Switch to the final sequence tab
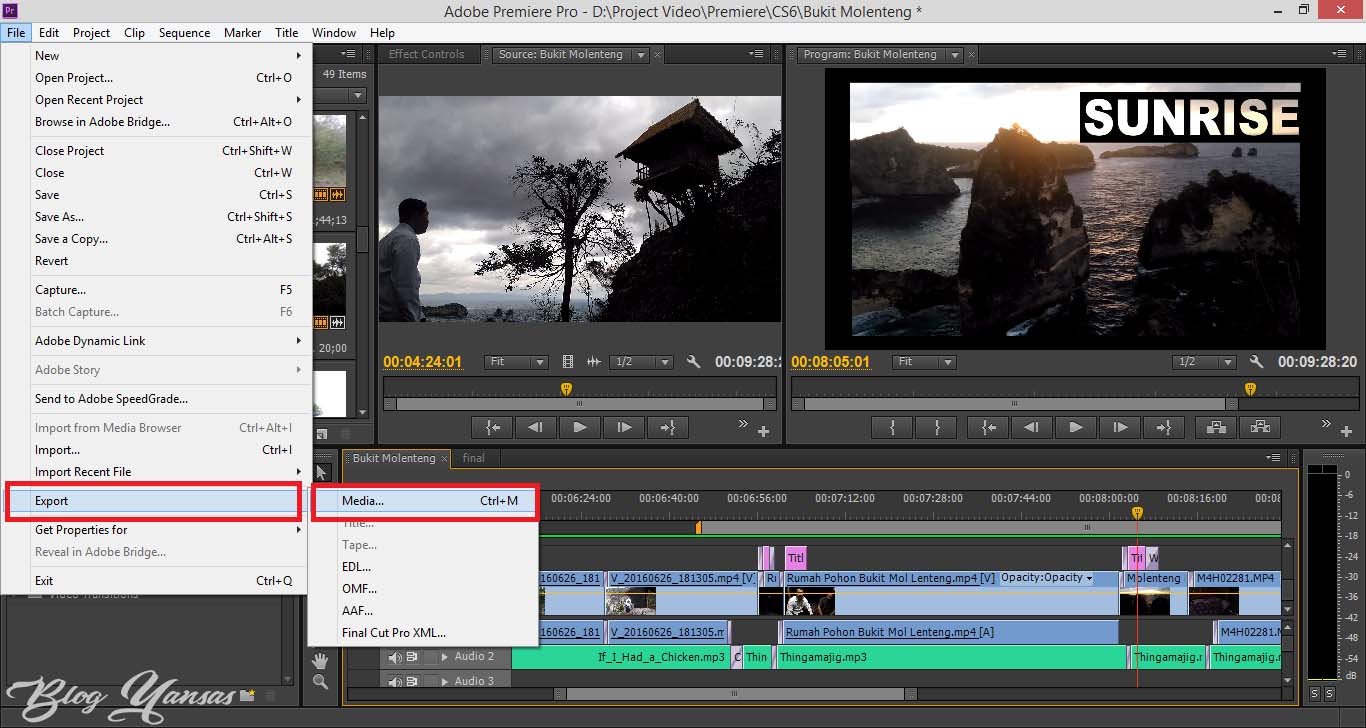The image size is (1366, 728). [x=475, y=458]
